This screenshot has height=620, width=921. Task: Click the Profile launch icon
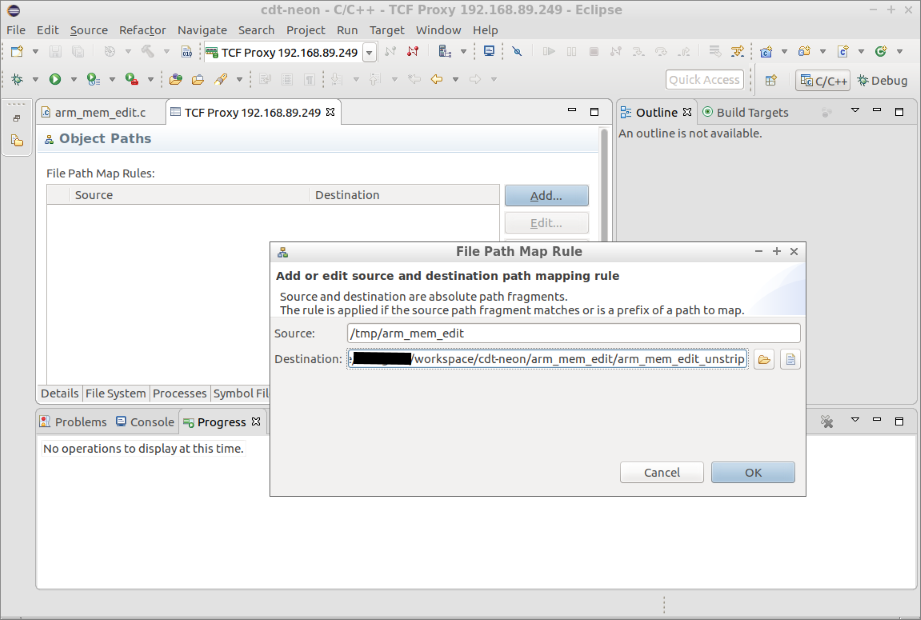[93, 79]
